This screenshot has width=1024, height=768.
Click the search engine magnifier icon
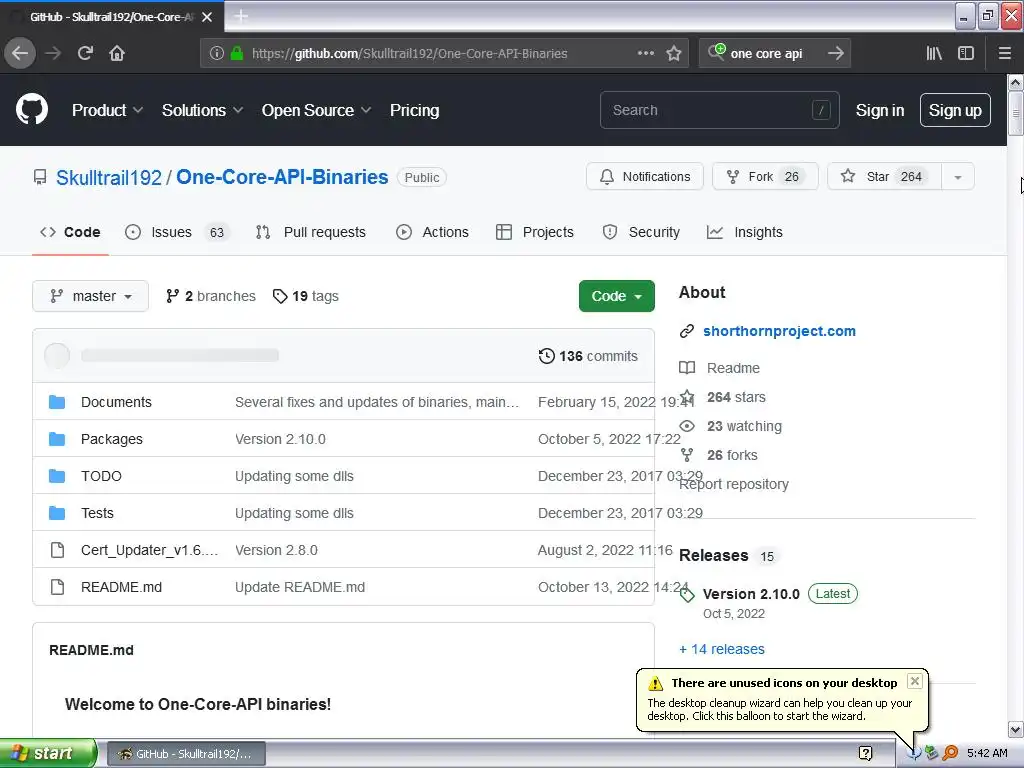pyautogui.click(x=716, y=52)
